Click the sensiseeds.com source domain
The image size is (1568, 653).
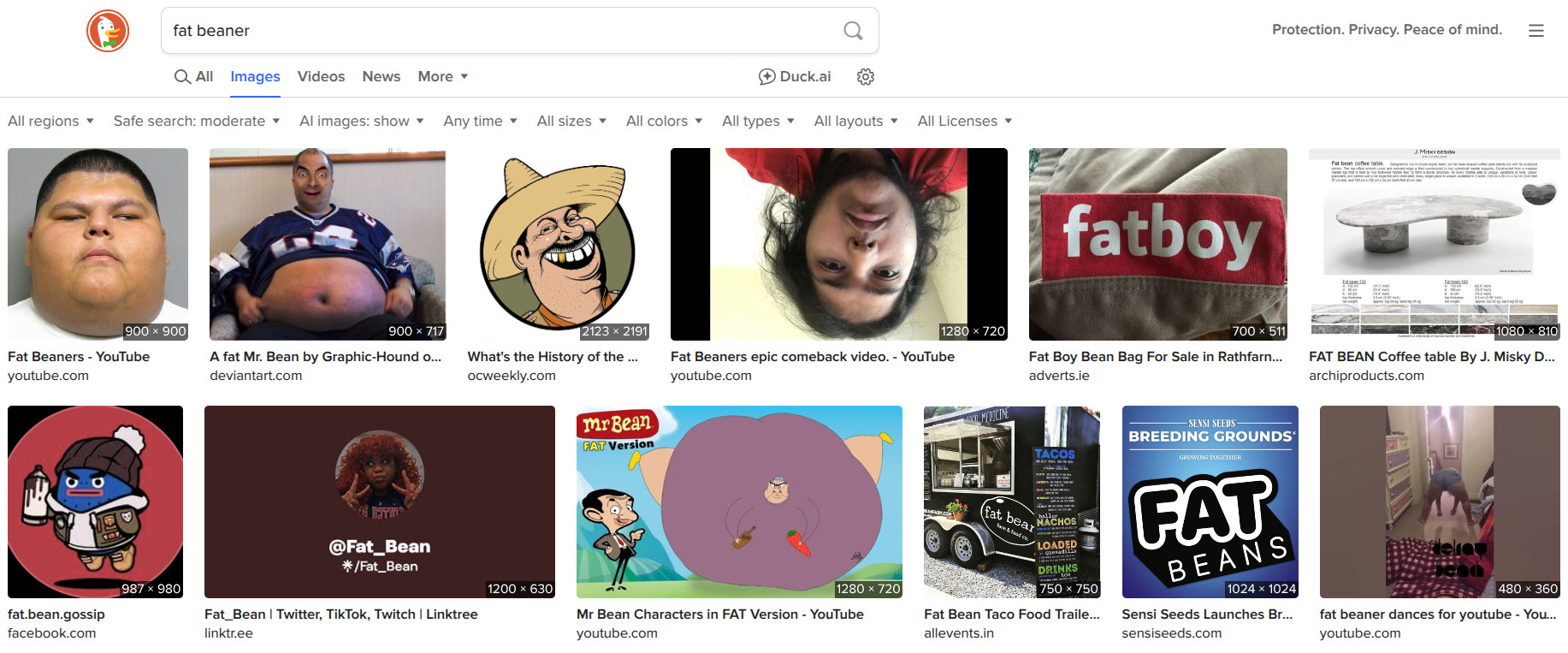tap(1172, 633)
